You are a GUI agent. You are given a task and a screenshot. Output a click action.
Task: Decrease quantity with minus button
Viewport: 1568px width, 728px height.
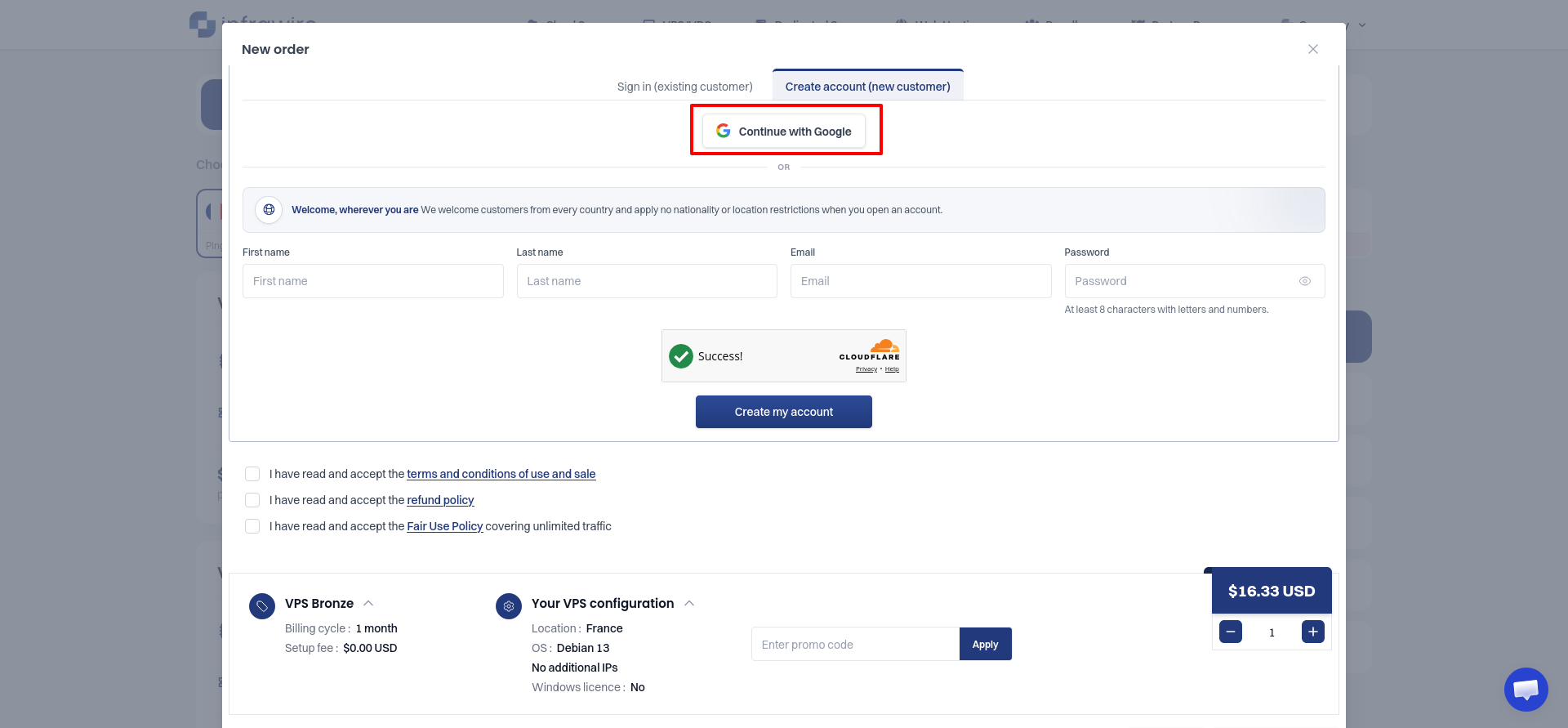pos(1231,632)
